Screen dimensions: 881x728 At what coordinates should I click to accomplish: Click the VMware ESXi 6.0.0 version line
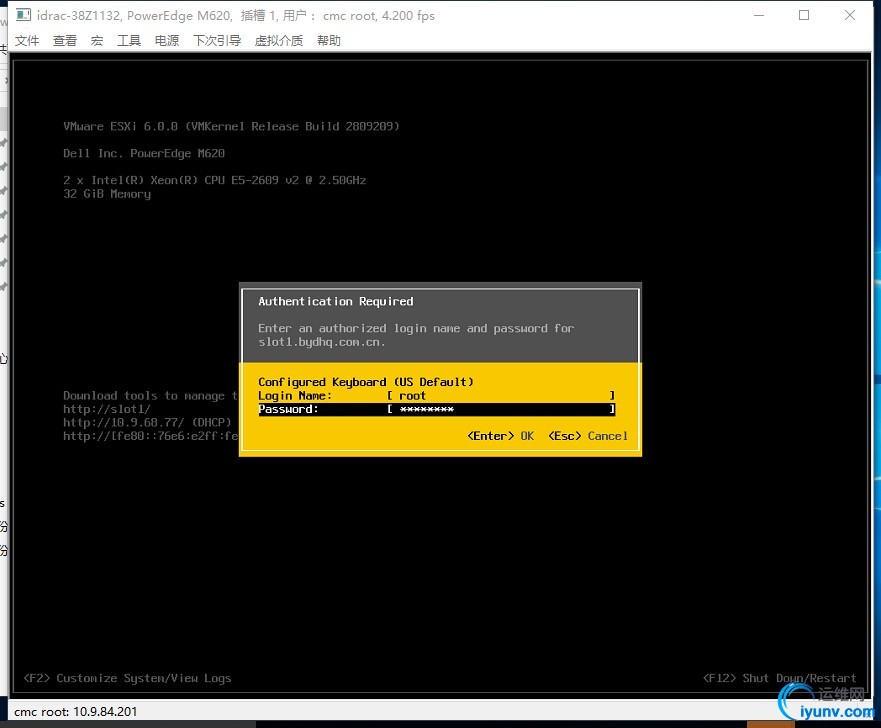pyautogui.click(x=231, y=126)
